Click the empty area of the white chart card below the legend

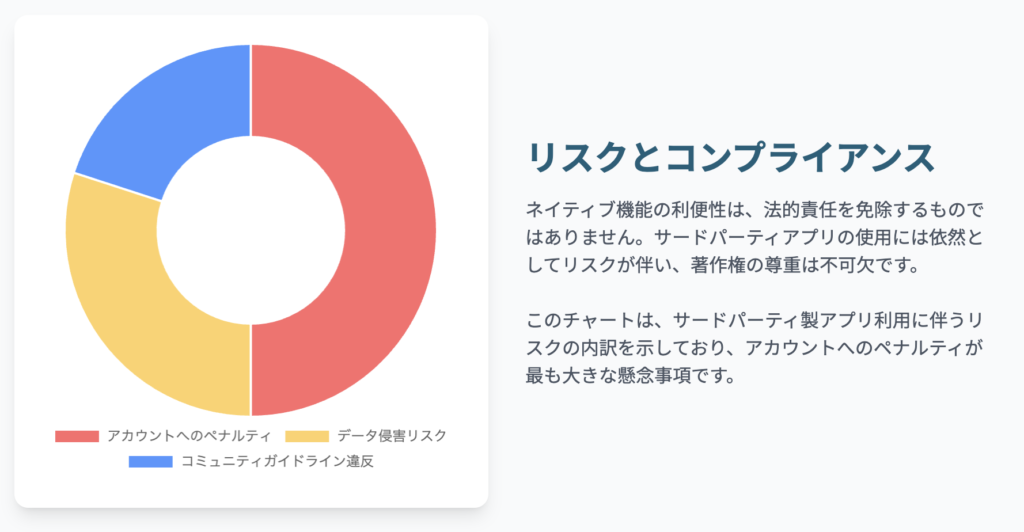click(x=251, y=488)
